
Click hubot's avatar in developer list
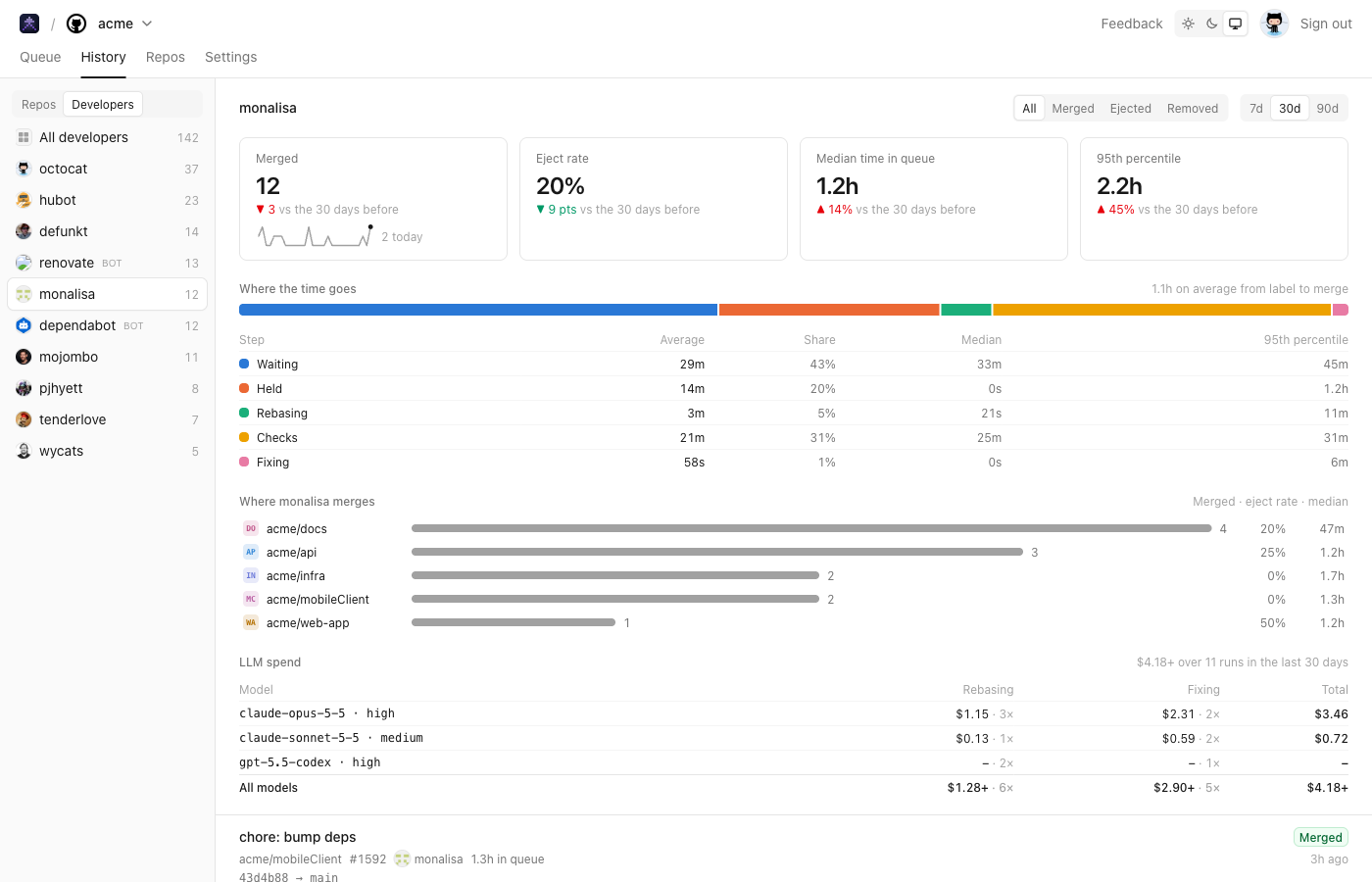pyautogui.click(x=24, y=200)
